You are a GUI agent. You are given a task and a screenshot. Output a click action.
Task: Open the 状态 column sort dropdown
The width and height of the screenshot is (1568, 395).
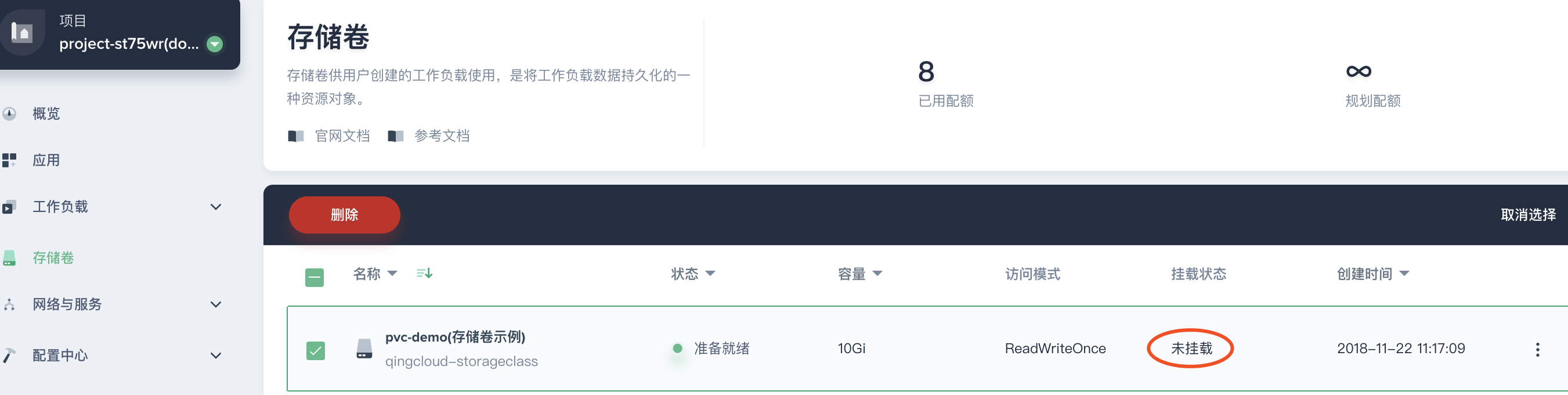pos(710,274)
